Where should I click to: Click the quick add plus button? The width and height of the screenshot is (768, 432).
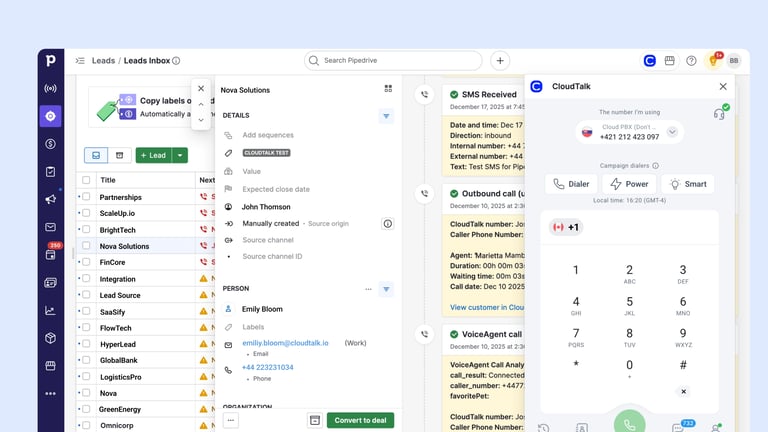point(500,61)
